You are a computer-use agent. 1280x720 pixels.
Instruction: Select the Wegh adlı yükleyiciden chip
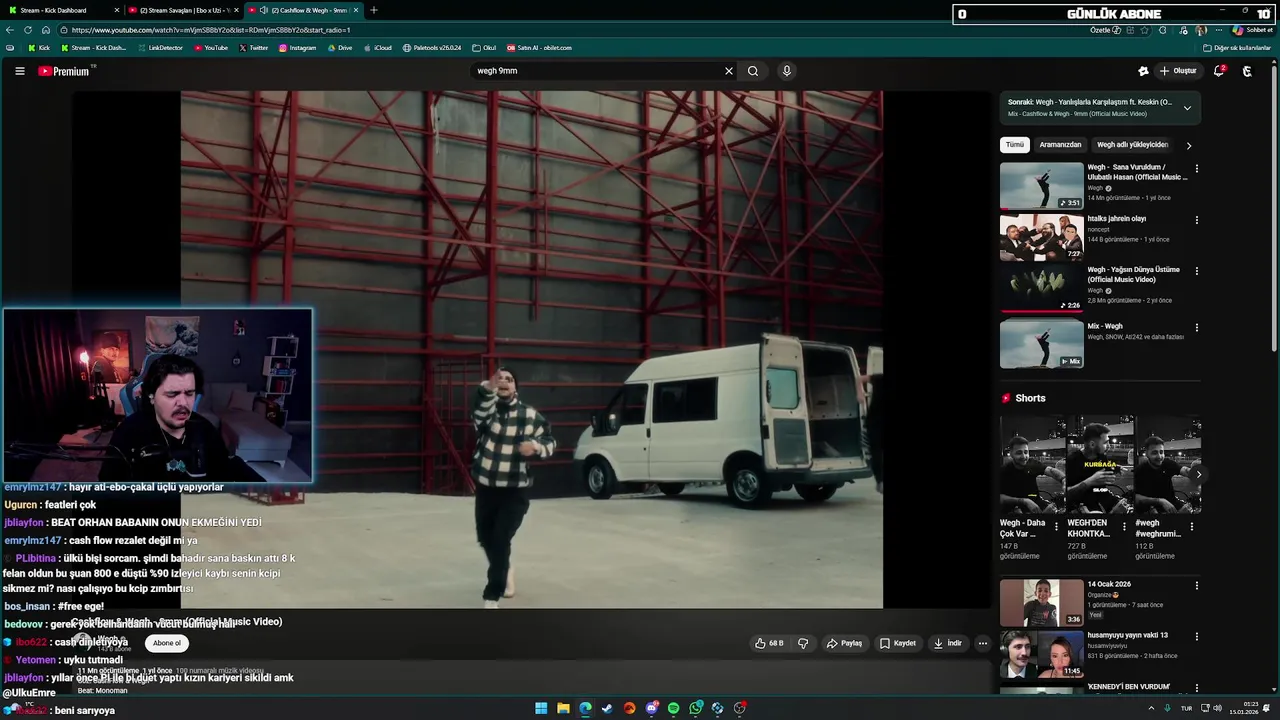coord(1132,145)
